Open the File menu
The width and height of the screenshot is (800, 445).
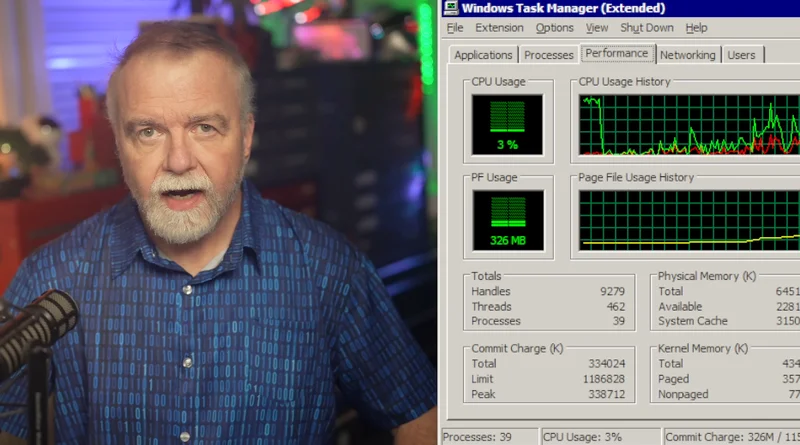pos(455,28)
